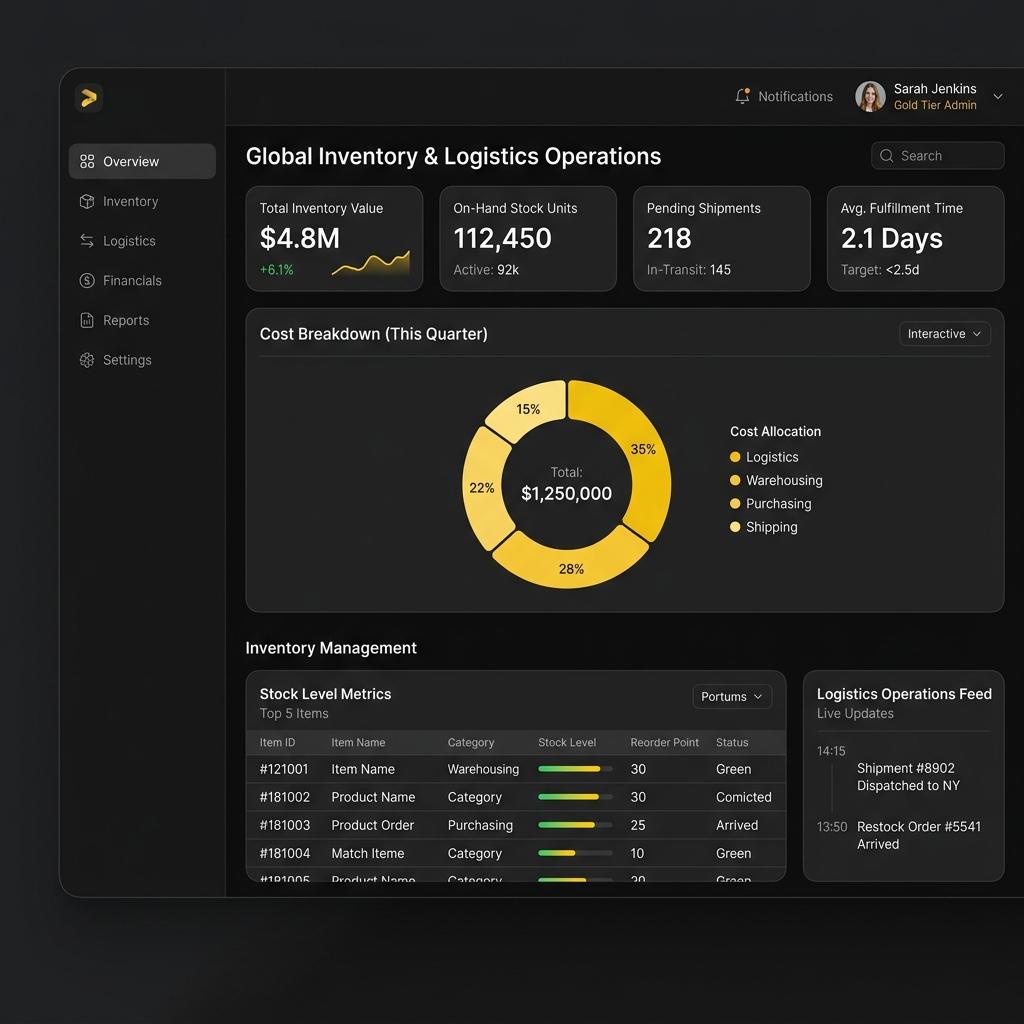Click the Comicted status cell

pyautogui.click(x=744, y=797)
